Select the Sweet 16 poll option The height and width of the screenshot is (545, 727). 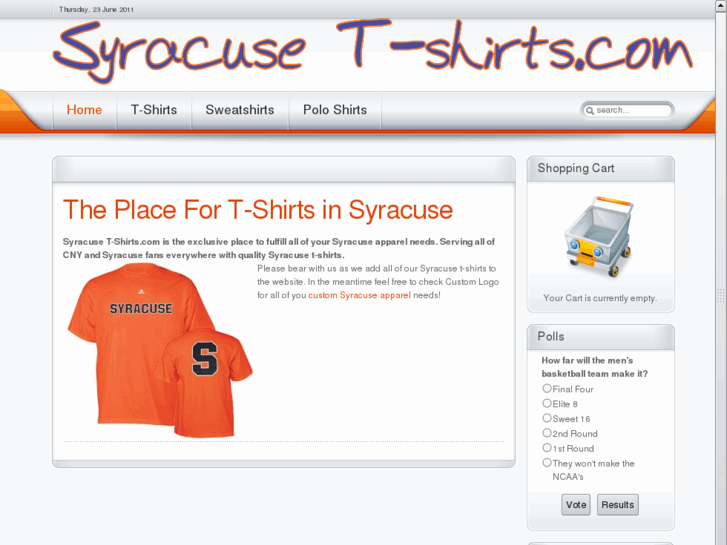(x=547, y=418)
